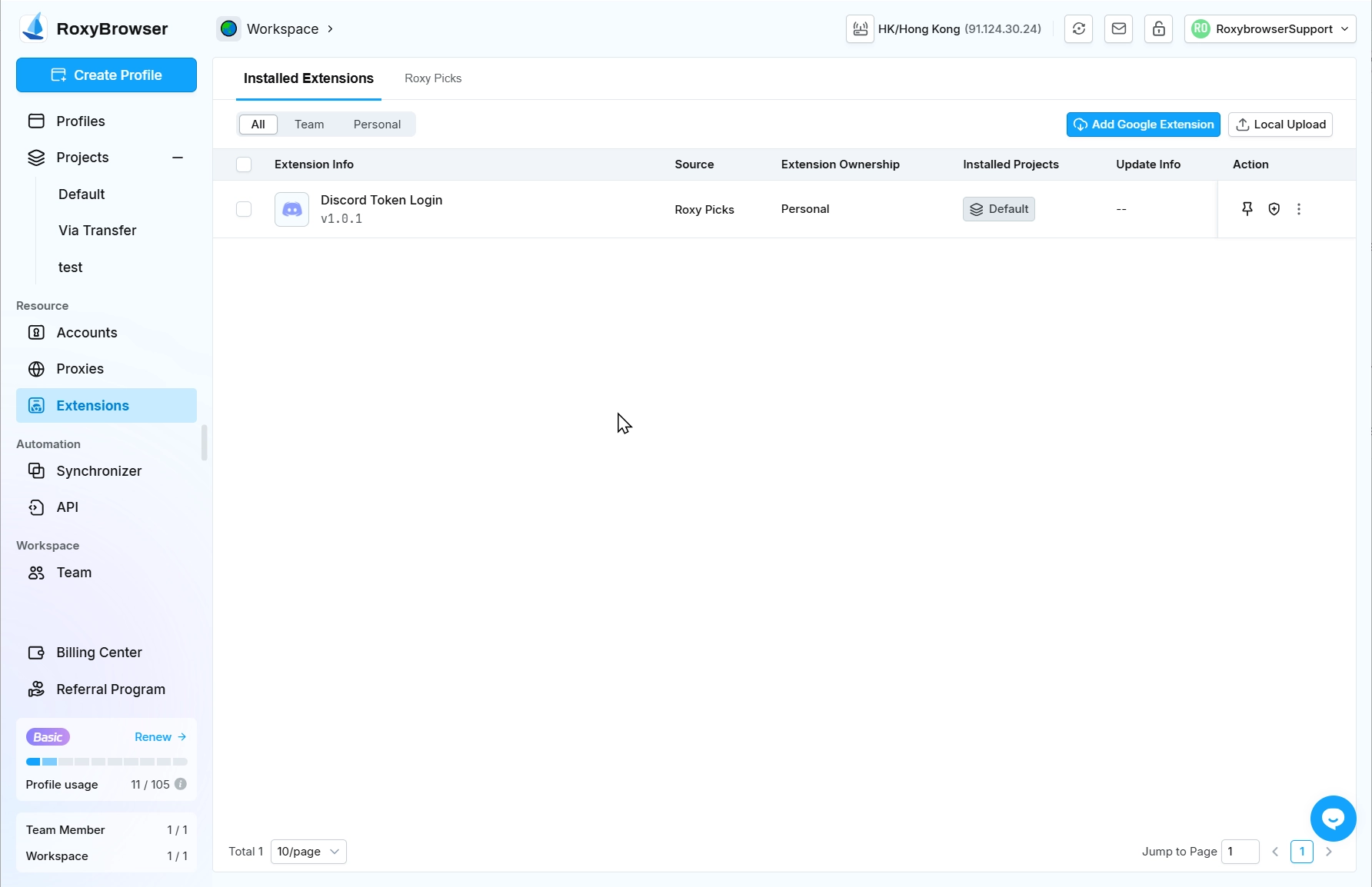Collapse the Projects section in sidebar
1372x887 pixels.
(178, 158)
